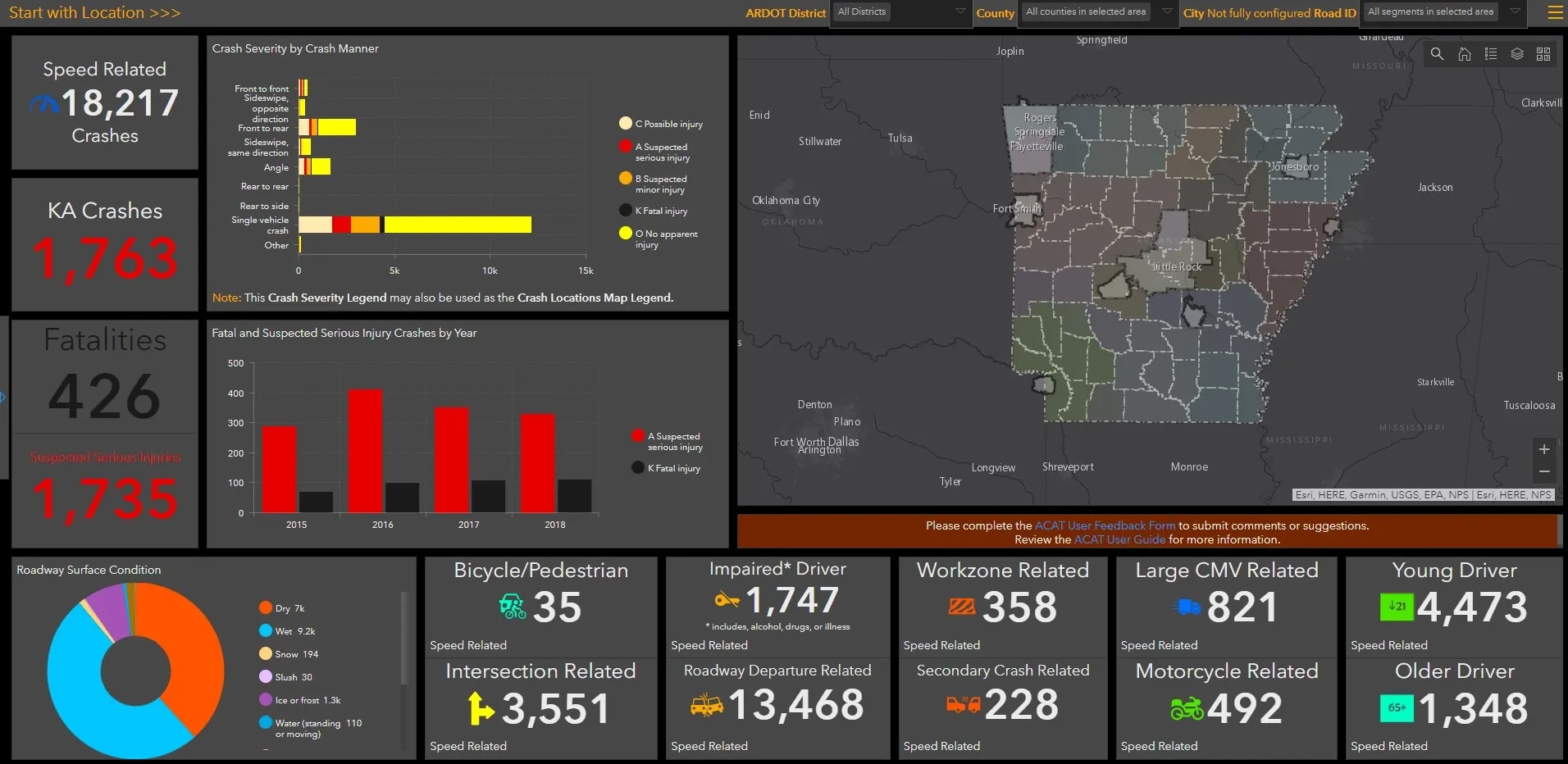1568x764 pixels.
Task: Open the ACAT User Feedback Form link
Action: tap(1105, 525)
